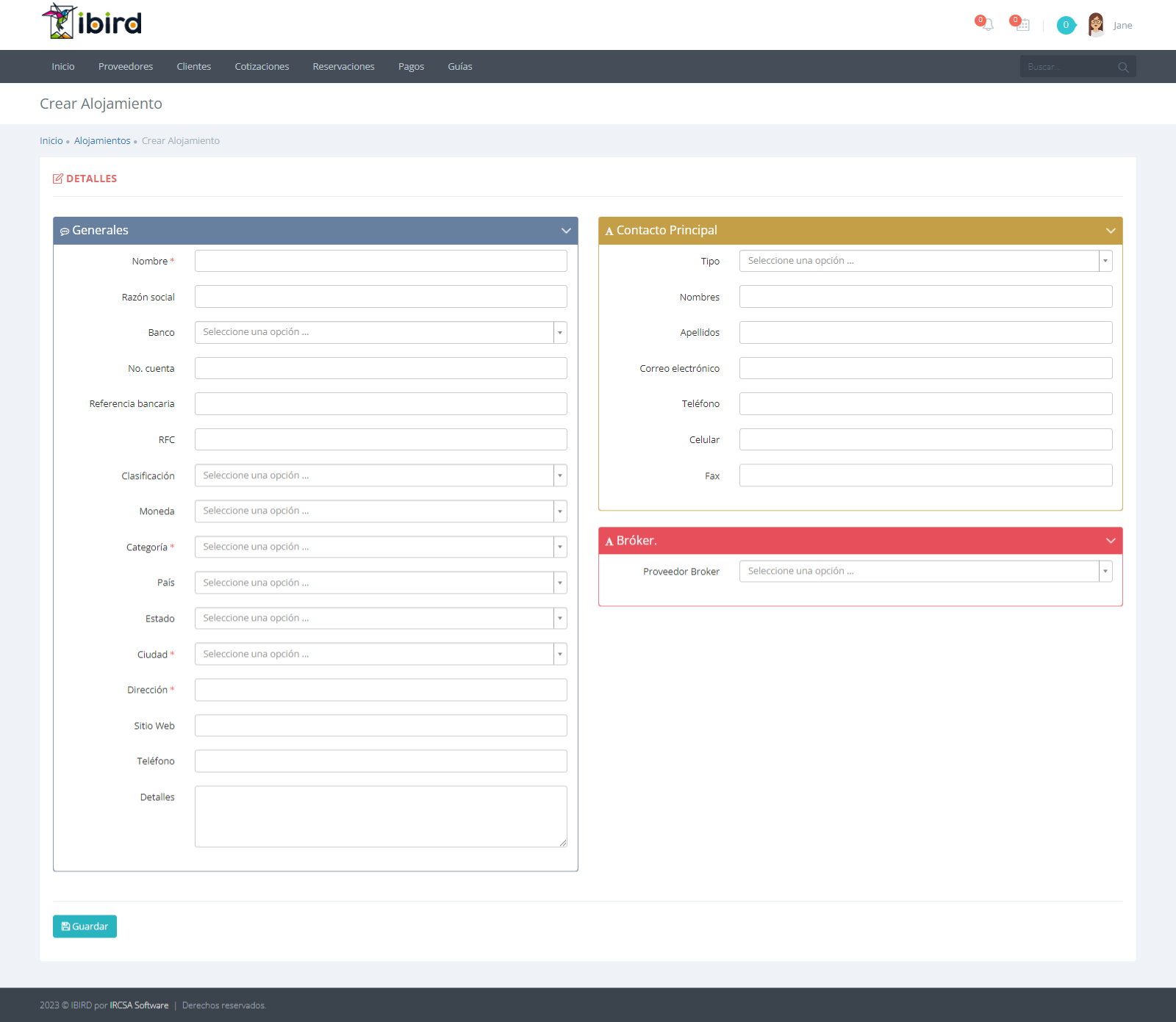Image resolution: width=1176 pixels, height=1022 pixels.
Task: Open the Clientes menu
Action: pos(194,66)
